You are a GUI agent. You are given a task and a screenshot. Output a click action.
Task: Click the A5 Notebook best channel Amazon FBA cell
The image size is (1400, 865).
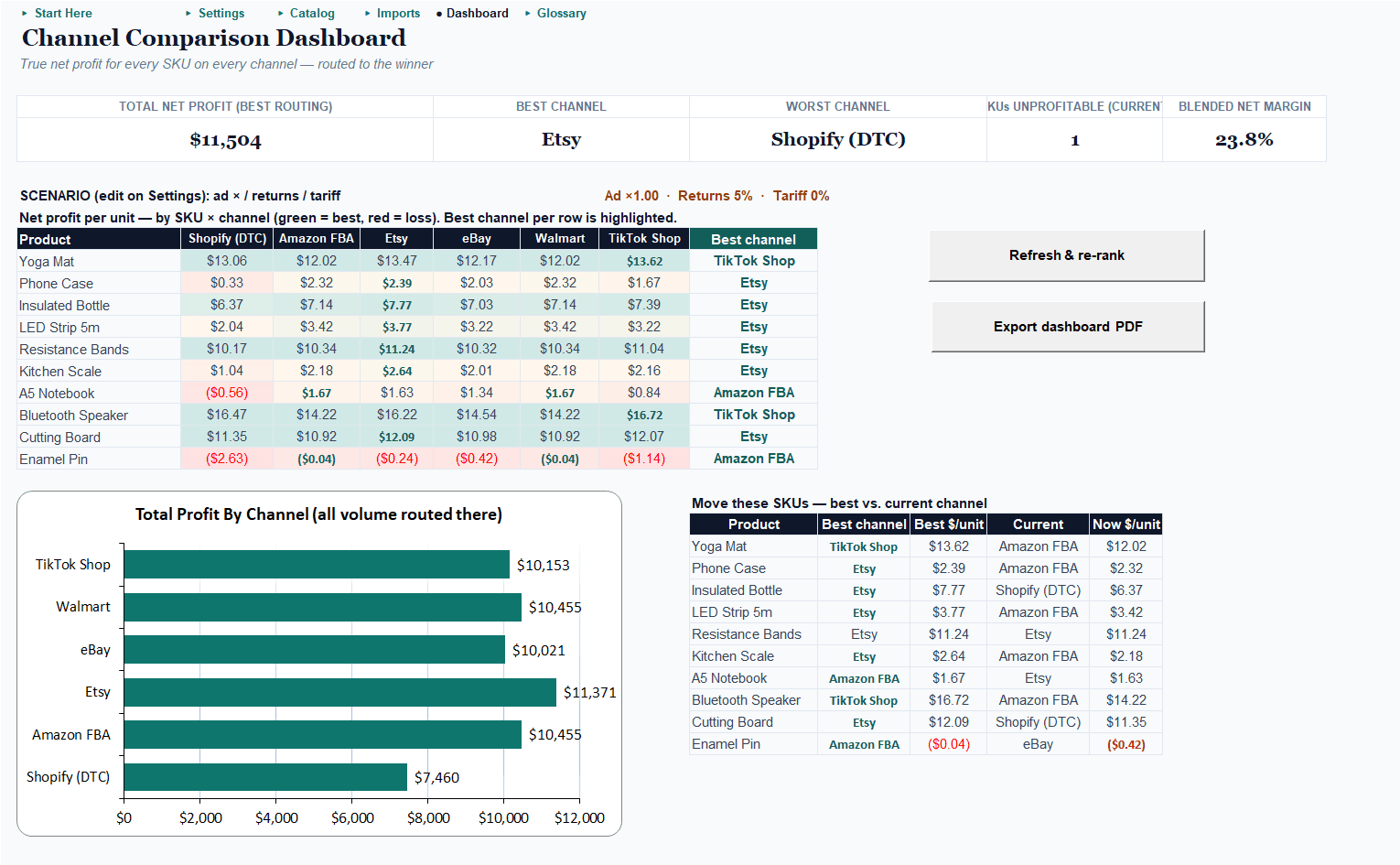[754, 393]
